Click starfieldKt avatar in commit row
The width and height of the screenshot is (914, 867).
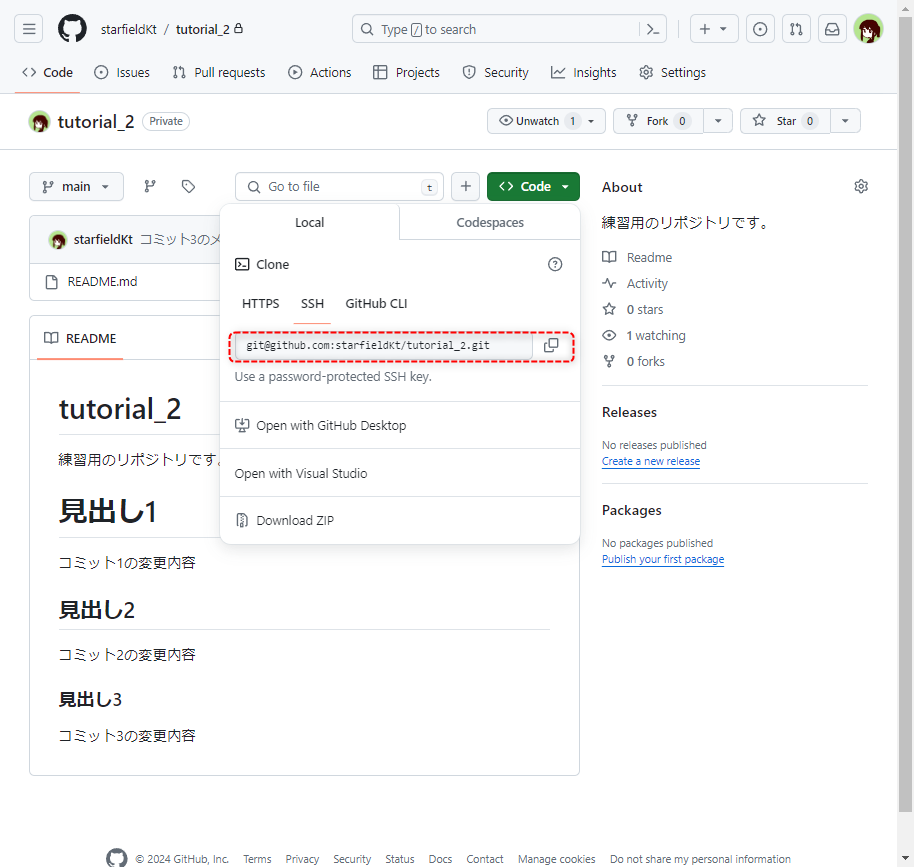point(58,240)
